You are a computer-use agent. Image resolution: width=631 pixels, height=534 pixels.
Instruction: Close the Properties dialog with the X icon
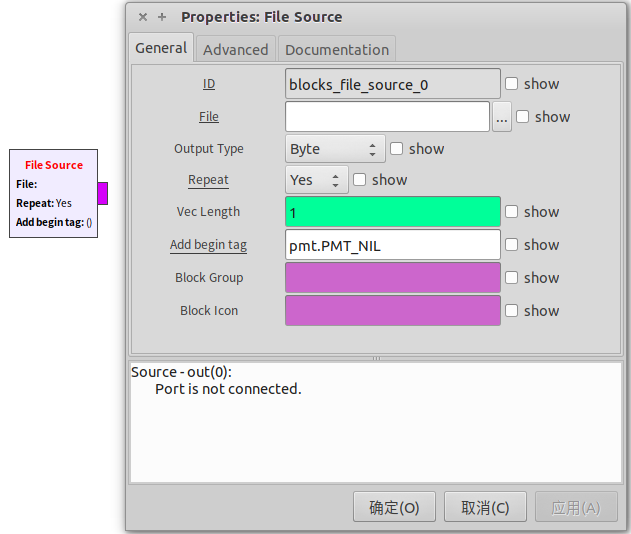tap(143, 17)
